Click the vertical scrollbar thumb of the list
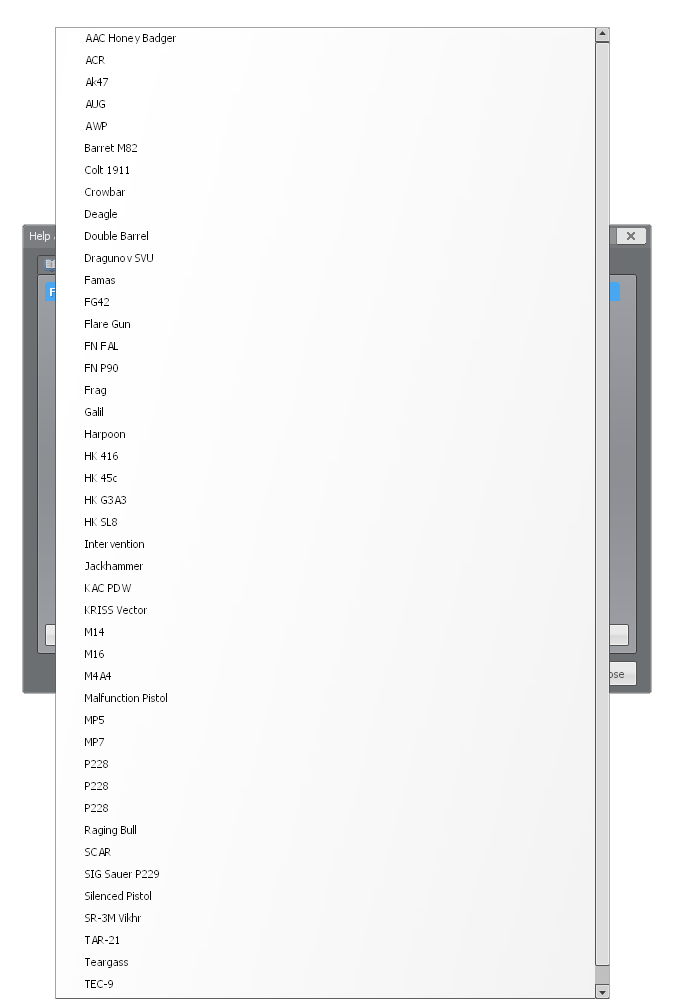Viewport: 680px width, 999px height. pyautogui.click(x=602, y=504)
